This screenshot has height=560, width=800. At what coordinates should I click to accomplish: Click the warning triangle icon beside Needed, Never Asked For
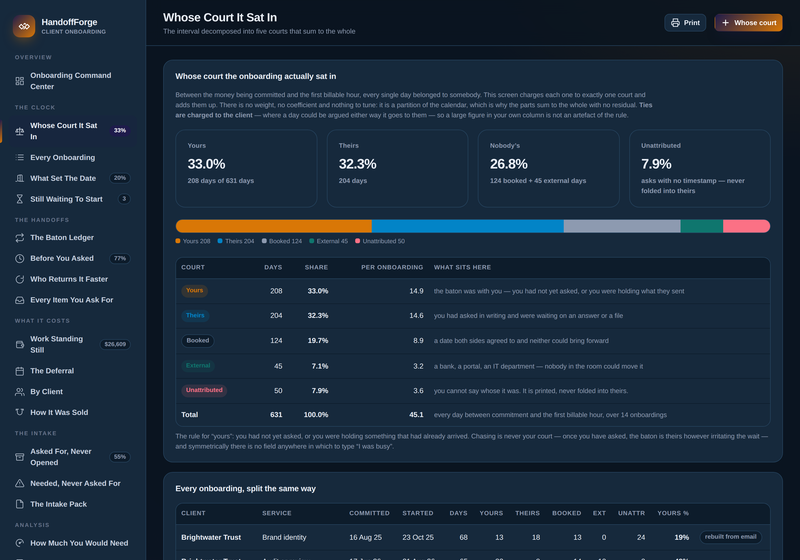[19, 483]
